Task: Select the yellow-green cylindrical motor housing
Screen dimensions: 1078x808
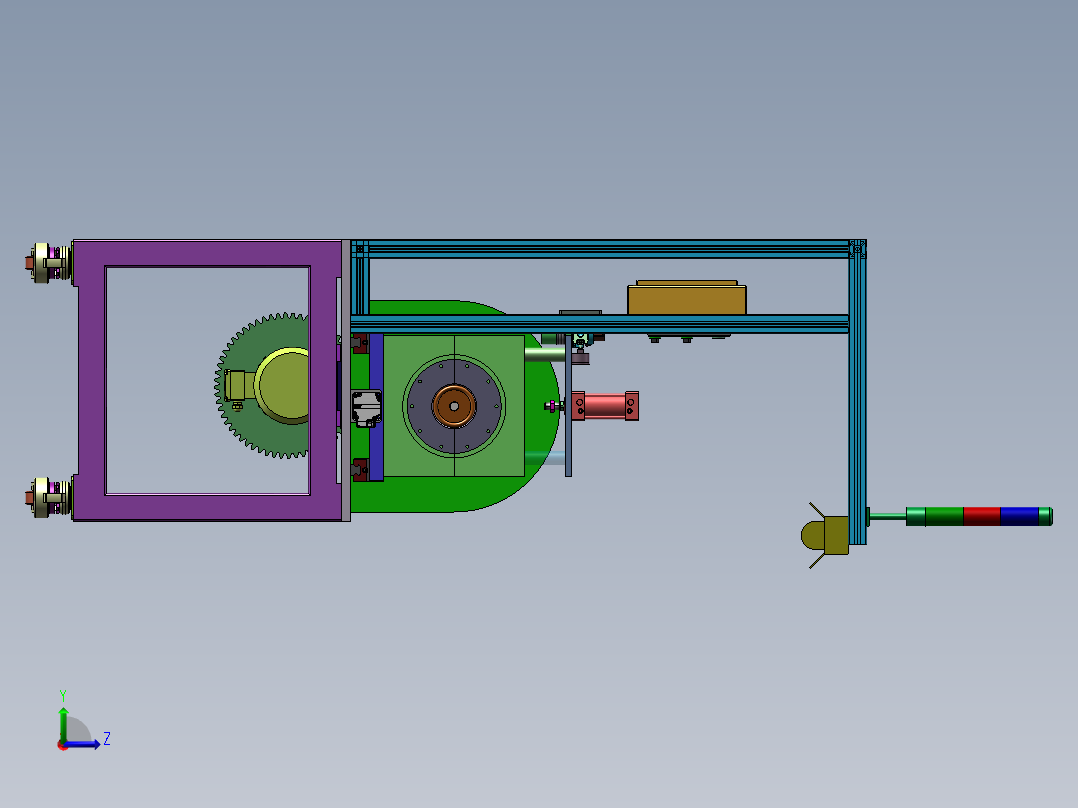Action: [x=283, y=385]
